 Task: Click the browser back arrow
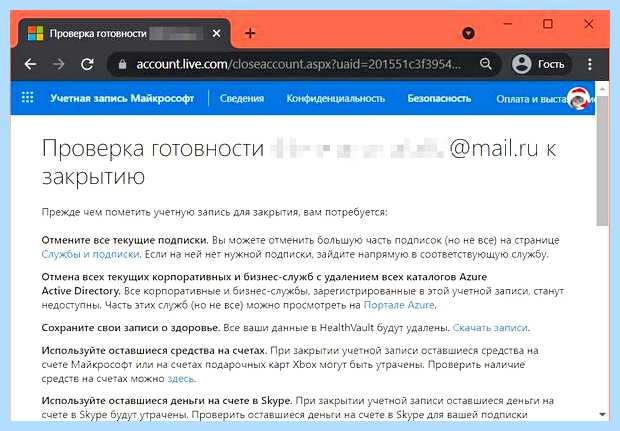click(30, 64)
